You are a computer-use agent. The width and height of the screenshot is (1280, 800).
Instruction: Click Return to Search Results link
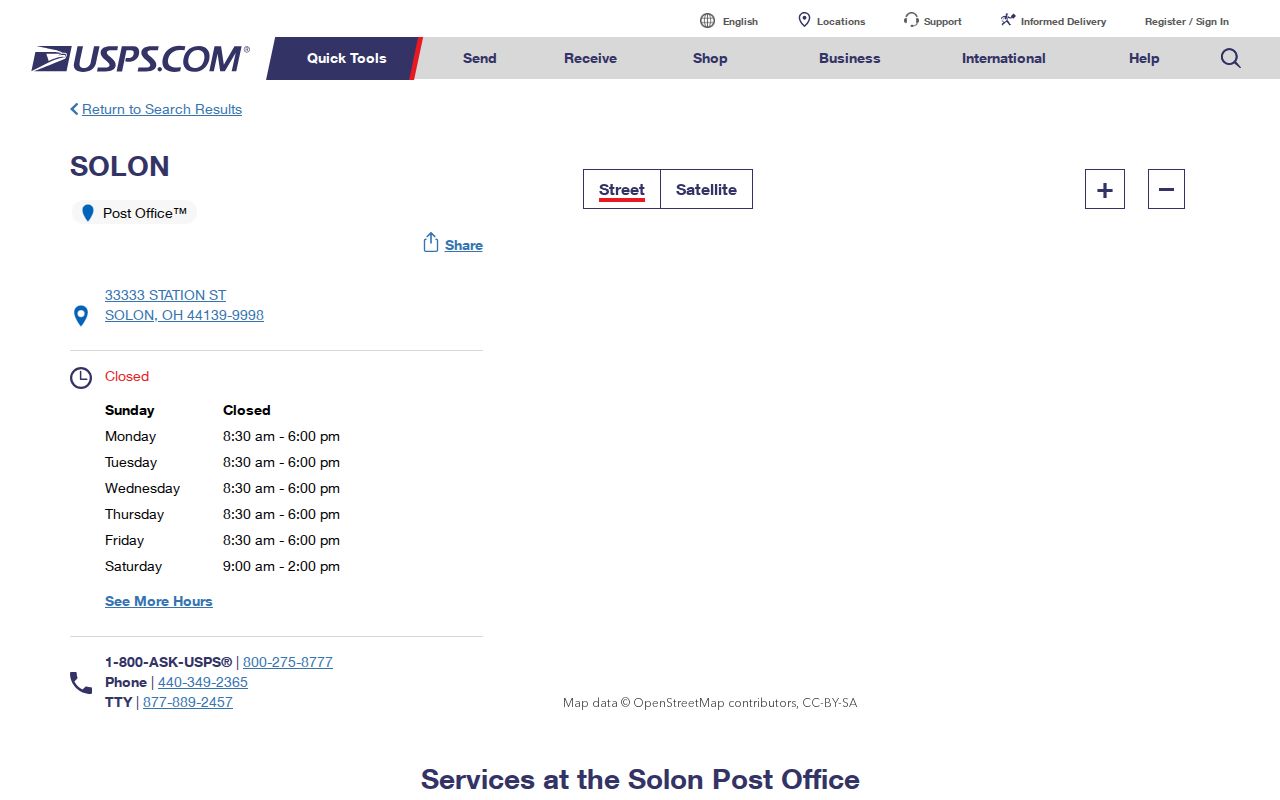point(162,109)
